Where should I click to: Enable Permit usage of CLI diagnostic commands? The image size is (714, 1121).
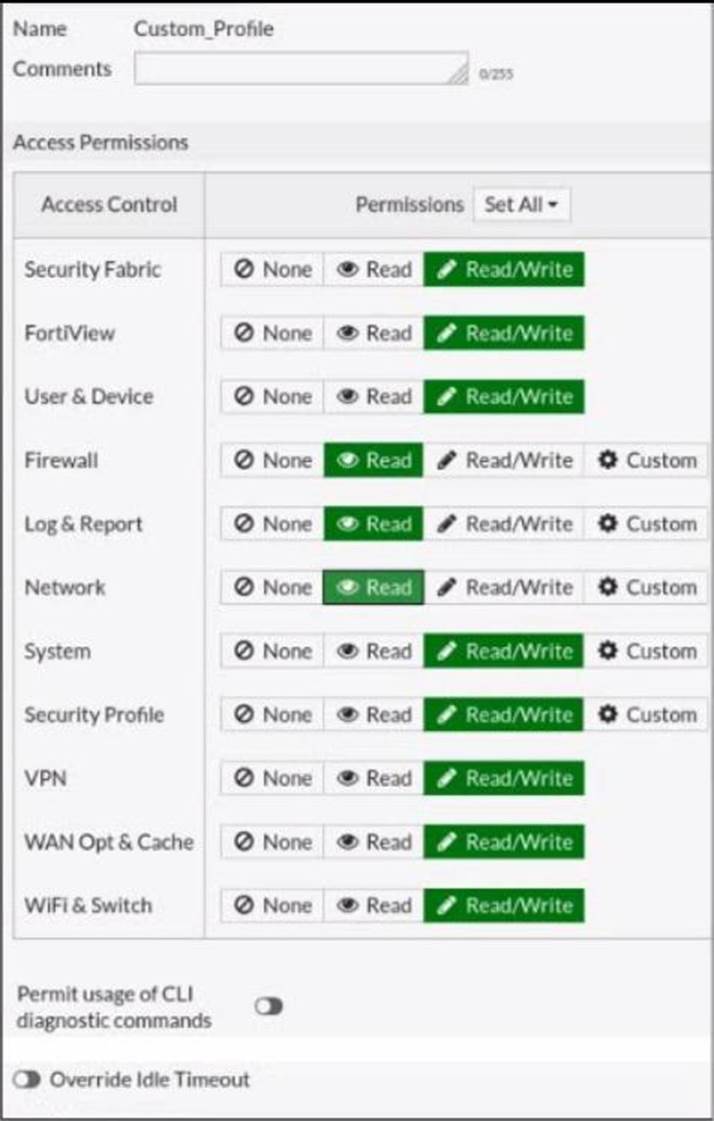(269, 1007)
